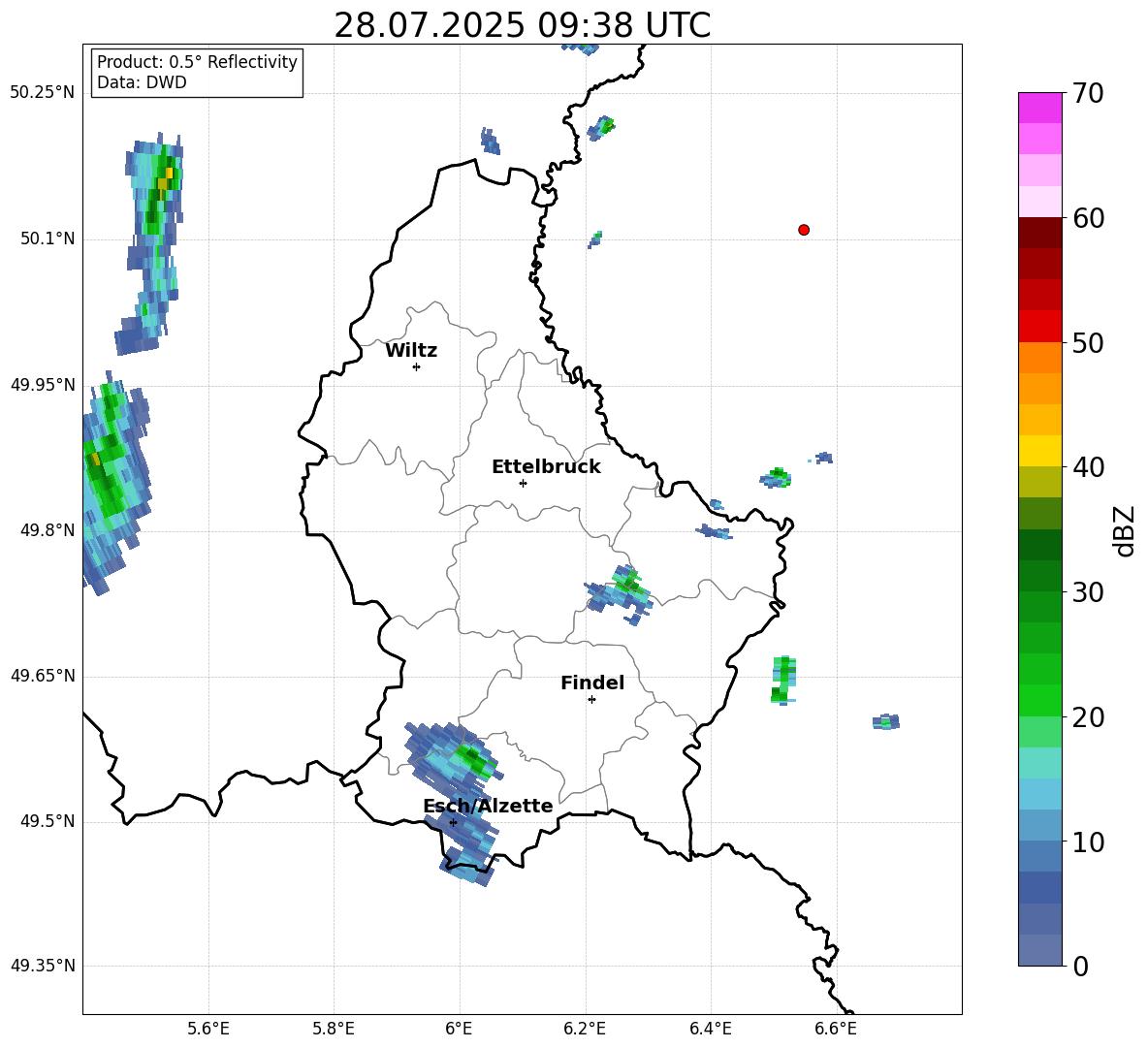This screenshot has height=1048, width=1148.
Task: Click the 'Findel' city label
Action: [x=592, y=683]
